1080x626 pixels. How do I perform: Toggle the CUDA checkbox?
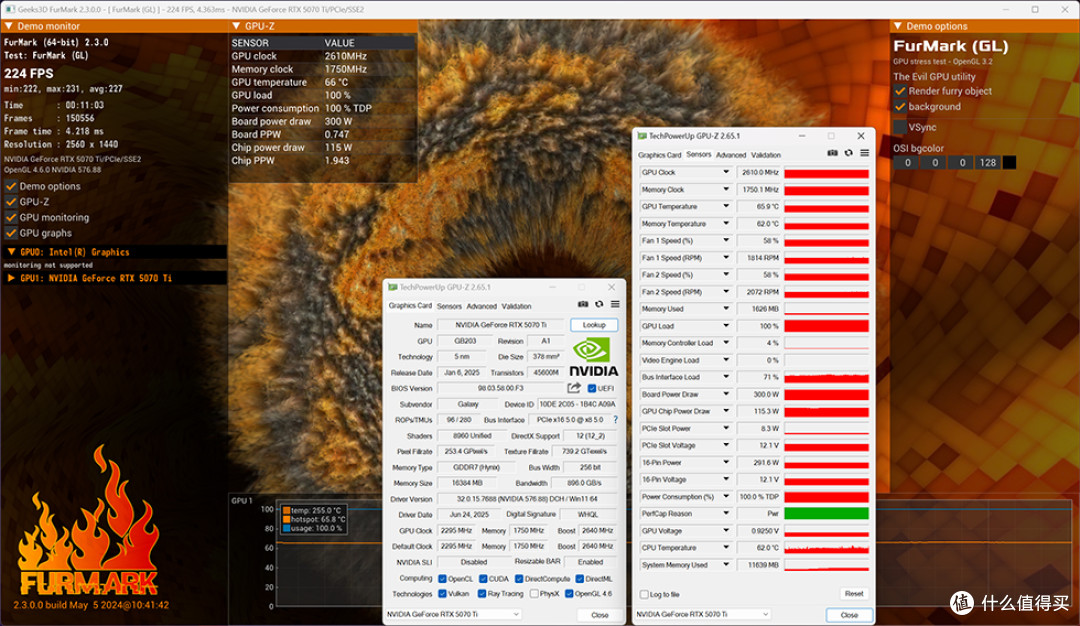tap(483, 578)
